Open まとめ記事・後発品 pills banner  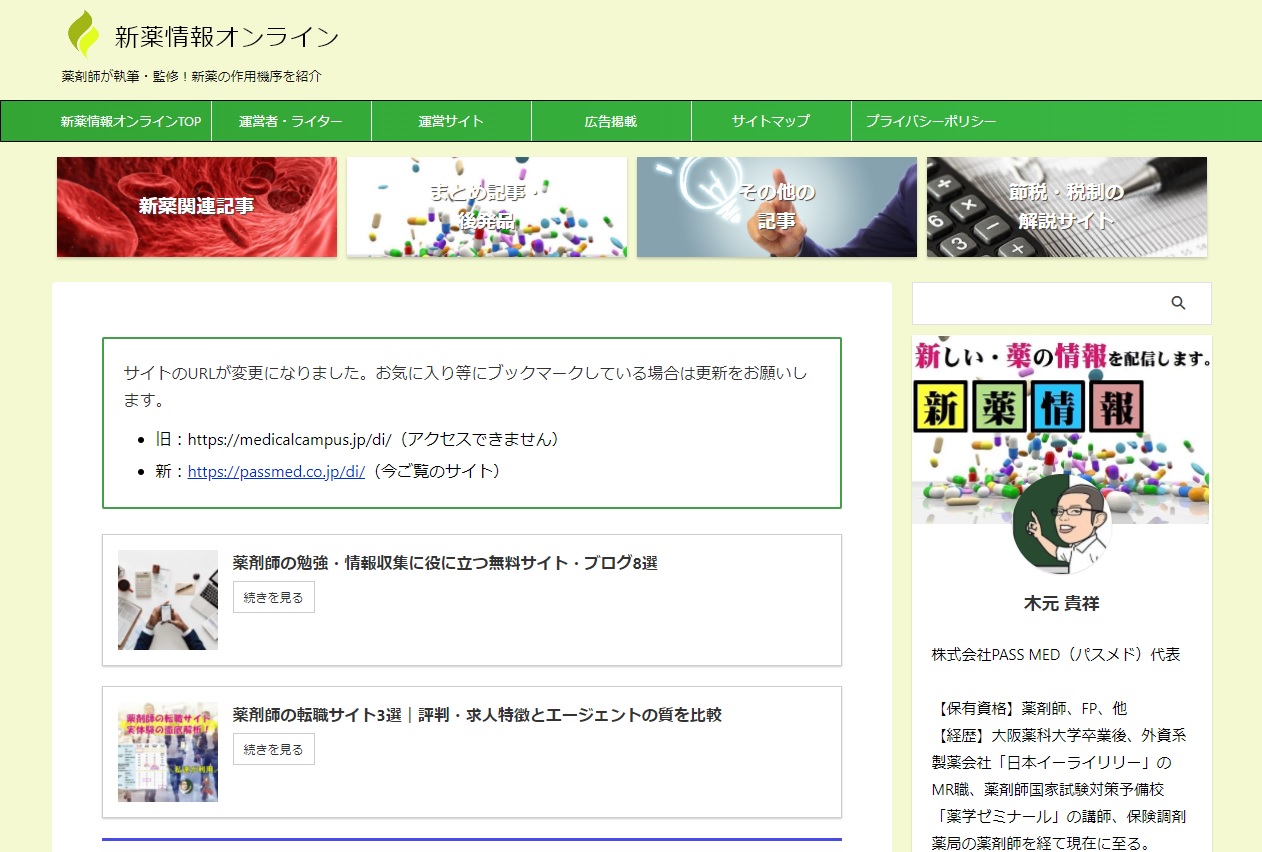pyautogui.click(x=487, y=207)
